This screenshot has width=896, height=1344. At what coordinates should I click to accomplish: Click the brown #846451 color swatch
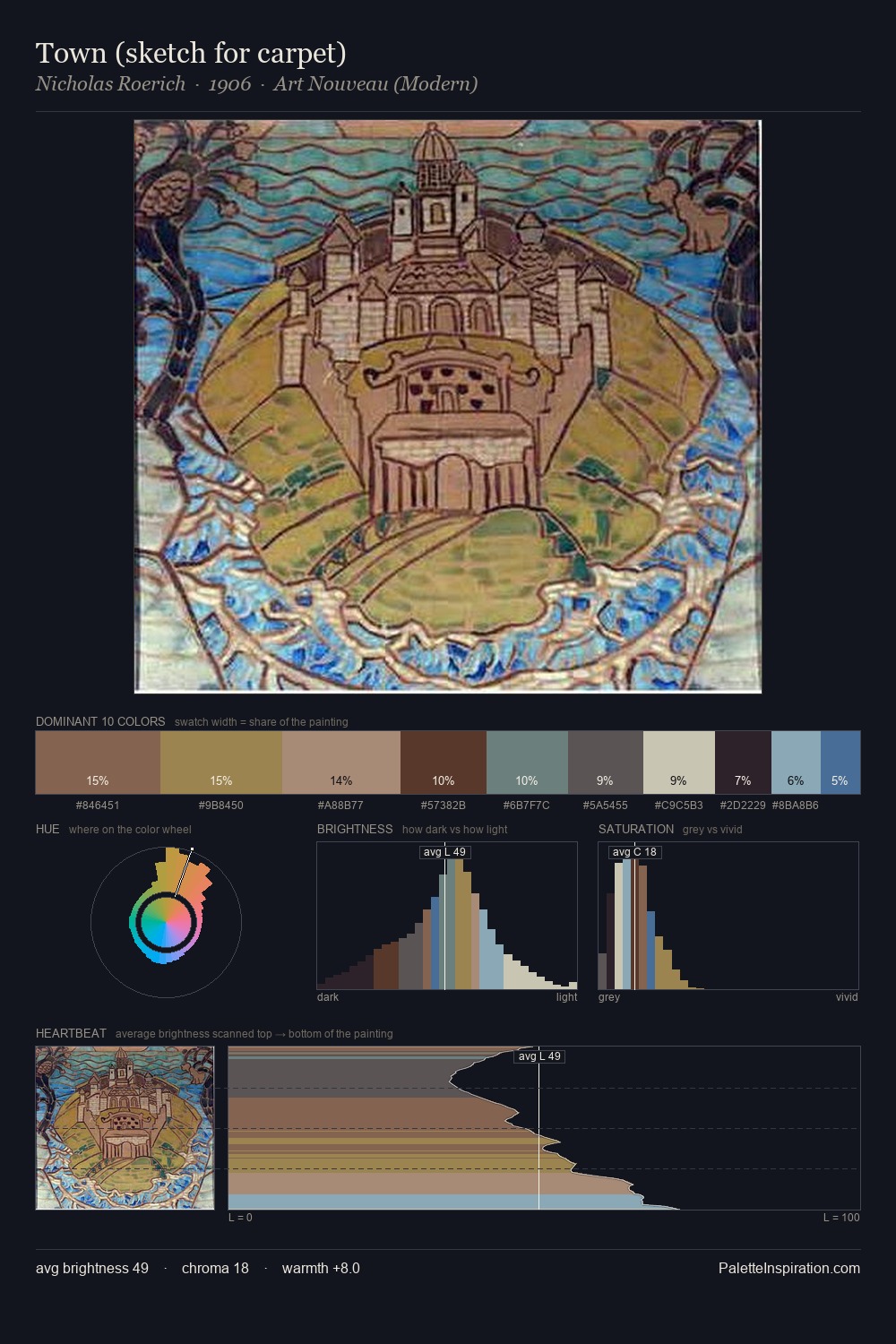click(98, 762)
